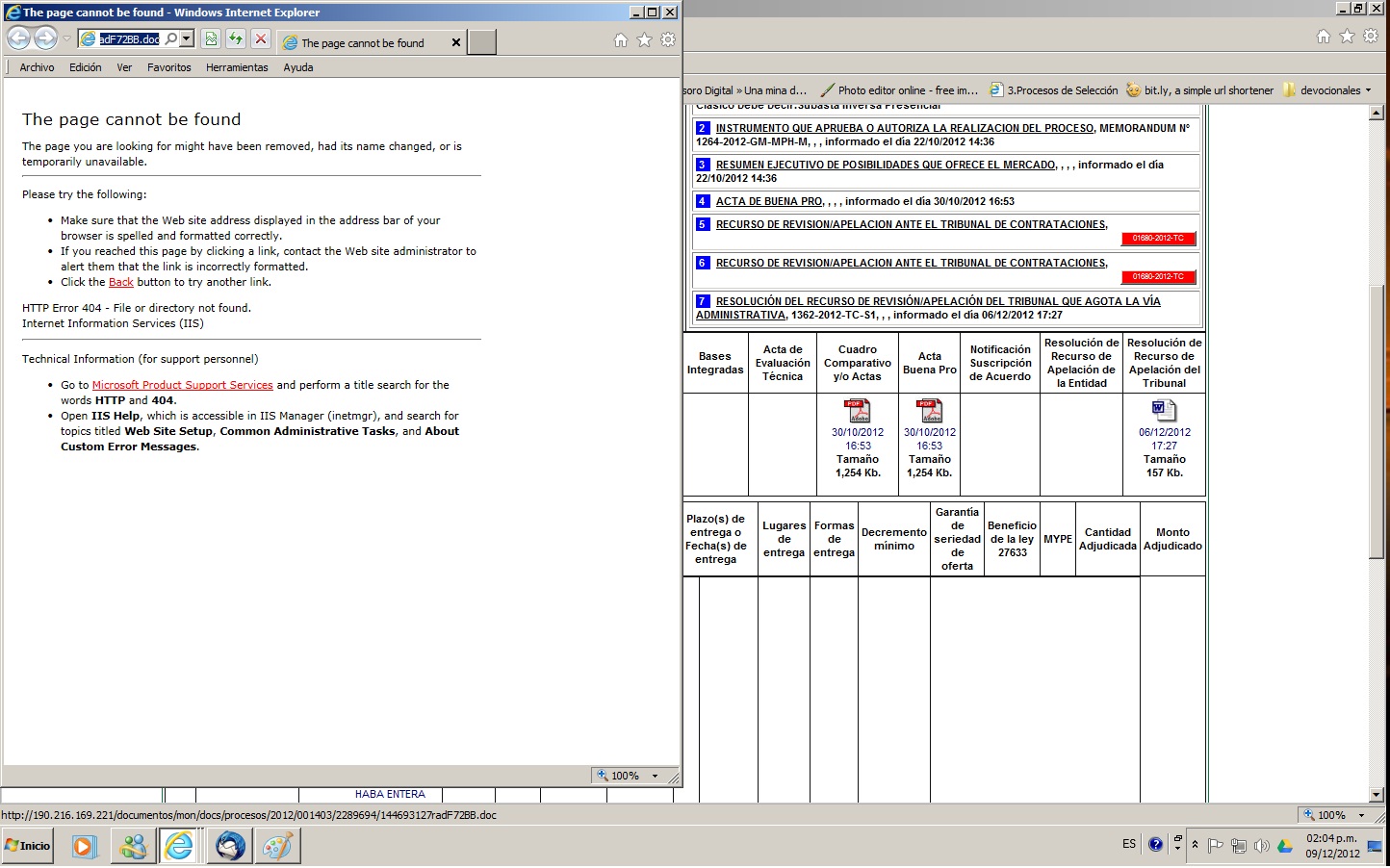Click the Internet Explorer taskbar icon
The image size is (1390, 868).
click(180, 846)
